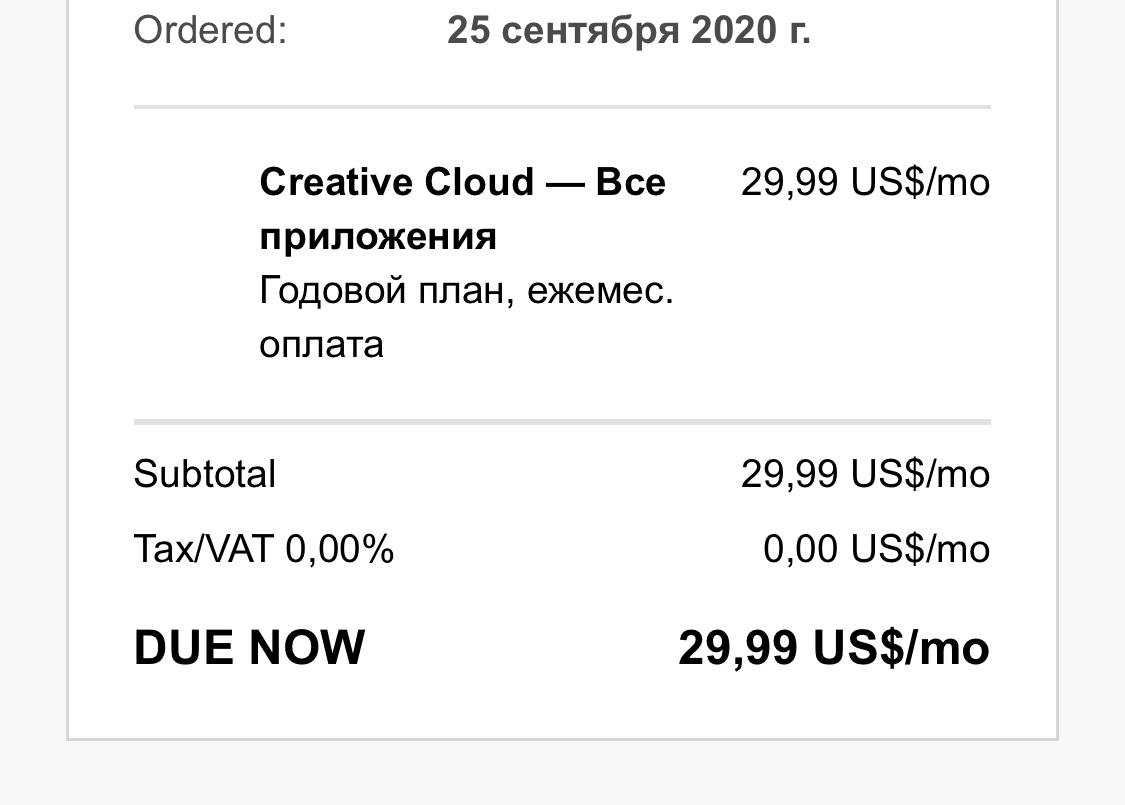The width and height of the screenshot is (1125, 805).
Task: Click the DUE NOW heading
Action: click(x=250, y=647)
